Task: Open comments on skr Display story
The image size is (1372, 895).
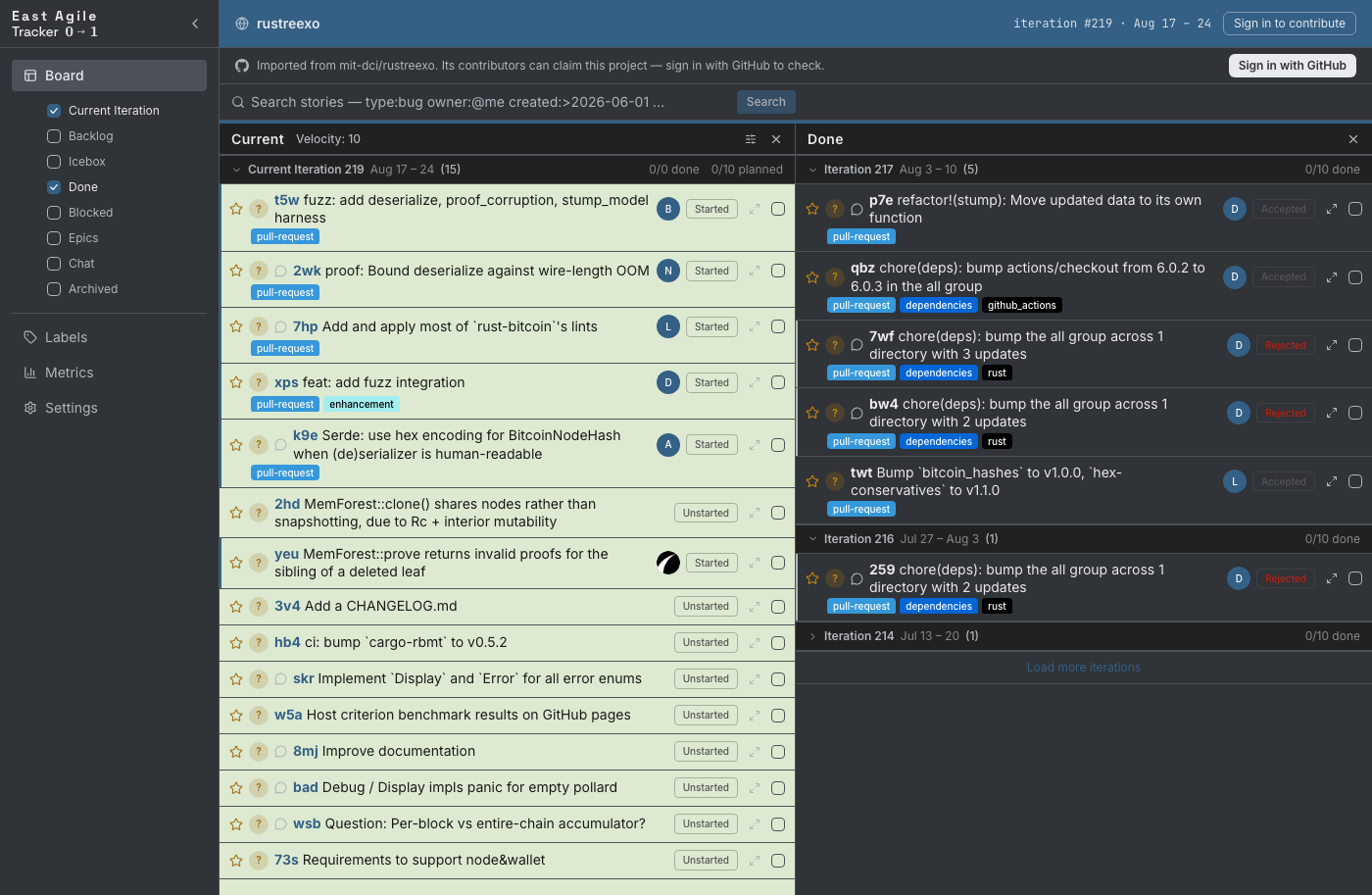Action: point(280,678)
